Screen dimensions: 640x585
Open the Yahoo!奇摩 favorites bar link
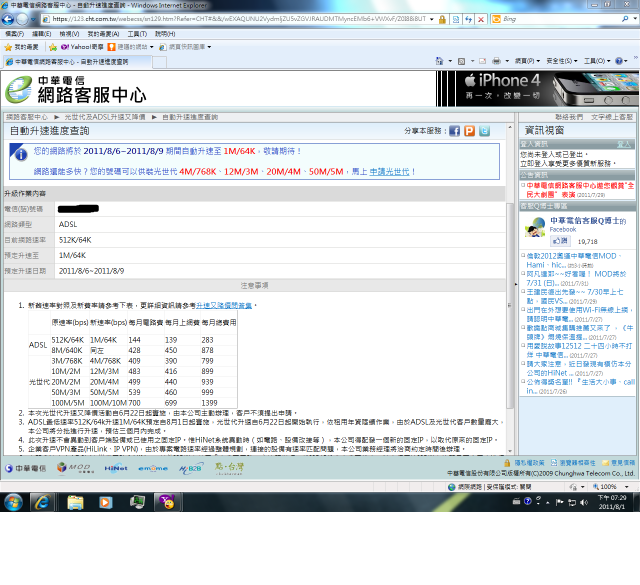point(82,47)
